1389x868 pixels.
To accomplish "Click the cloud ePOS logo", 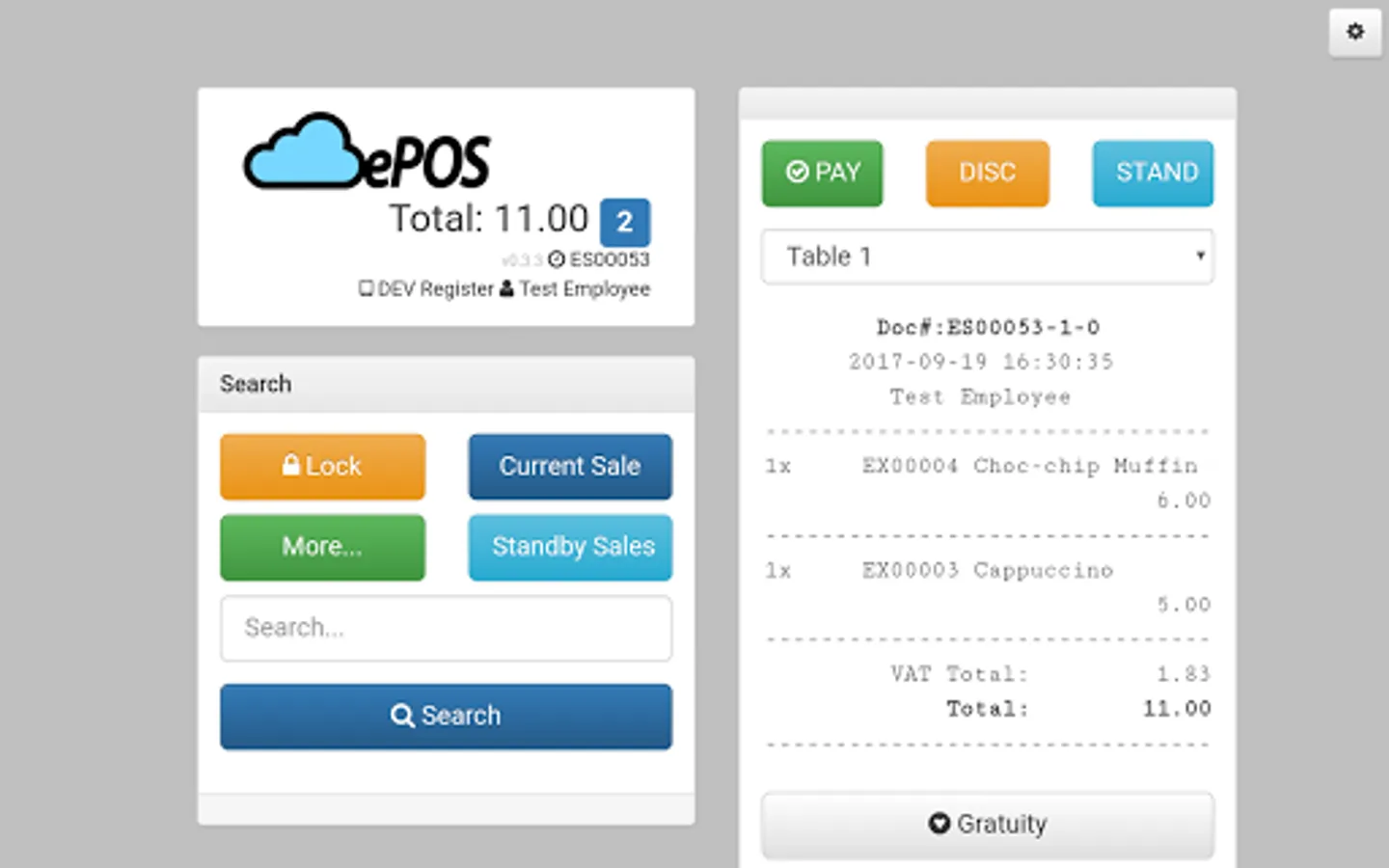I will (x=368, y=152).
